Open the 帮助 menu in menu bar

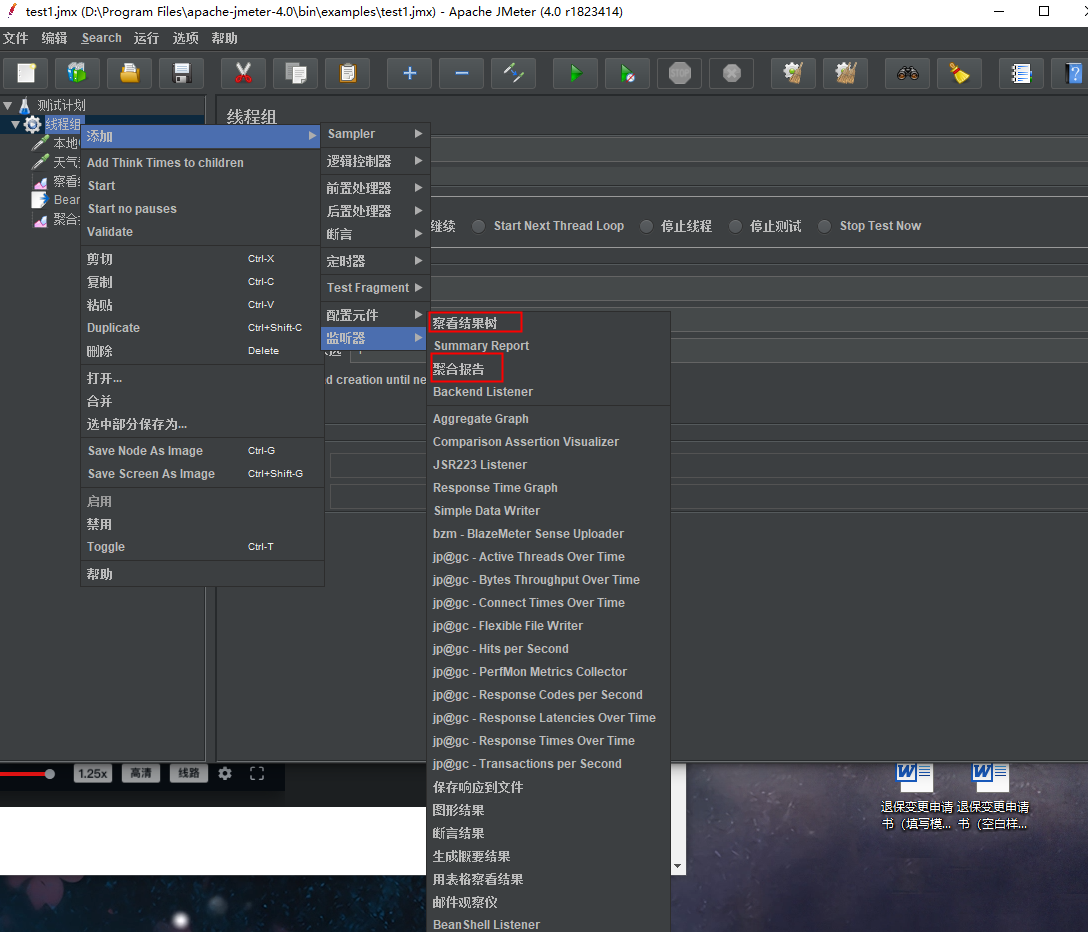tap(224, 38)
